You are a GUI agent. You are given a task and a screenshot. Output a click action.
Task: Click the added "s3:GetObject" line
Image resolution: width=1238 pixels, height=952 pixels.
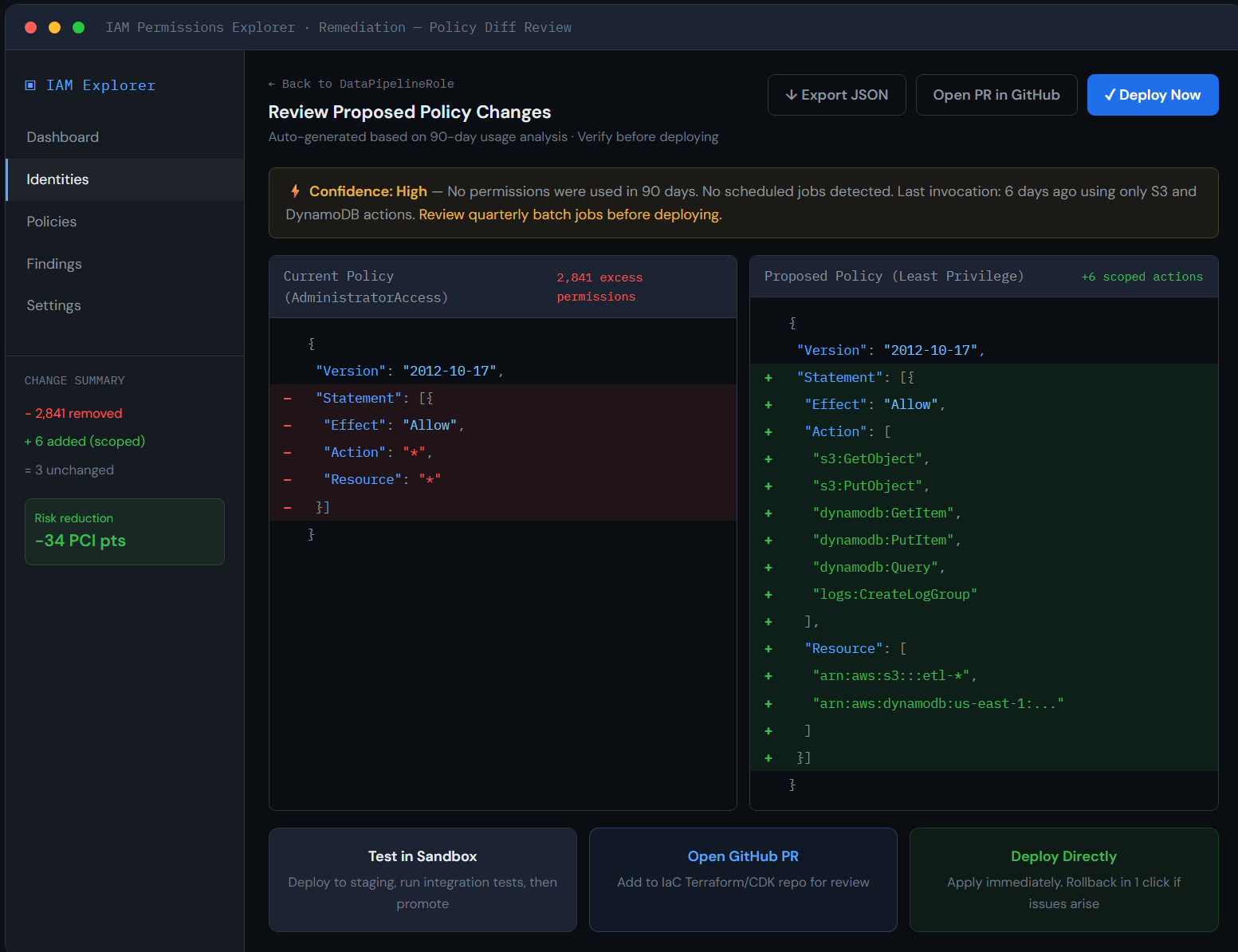tap(984, 458)
